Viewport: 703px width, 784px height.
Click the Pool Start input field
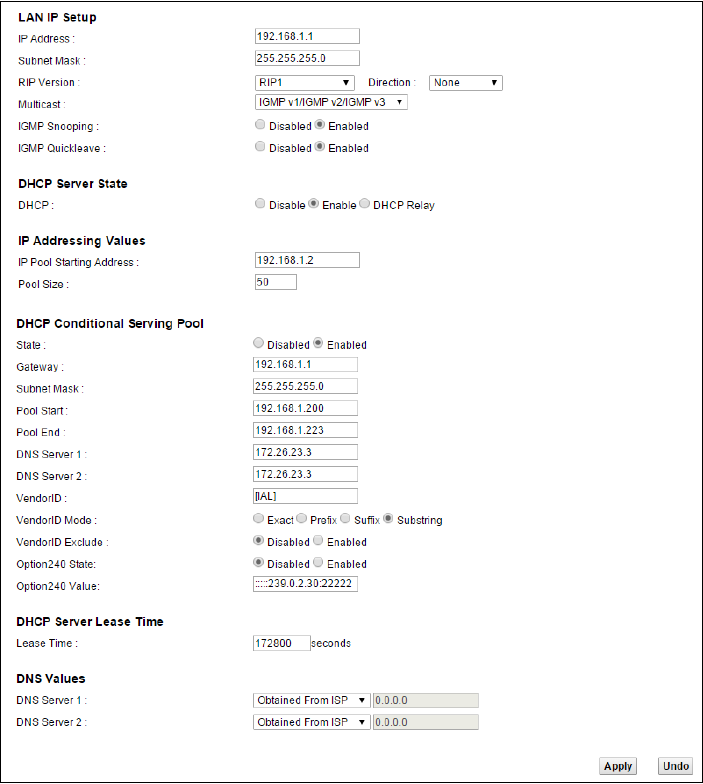pos(305,408)
